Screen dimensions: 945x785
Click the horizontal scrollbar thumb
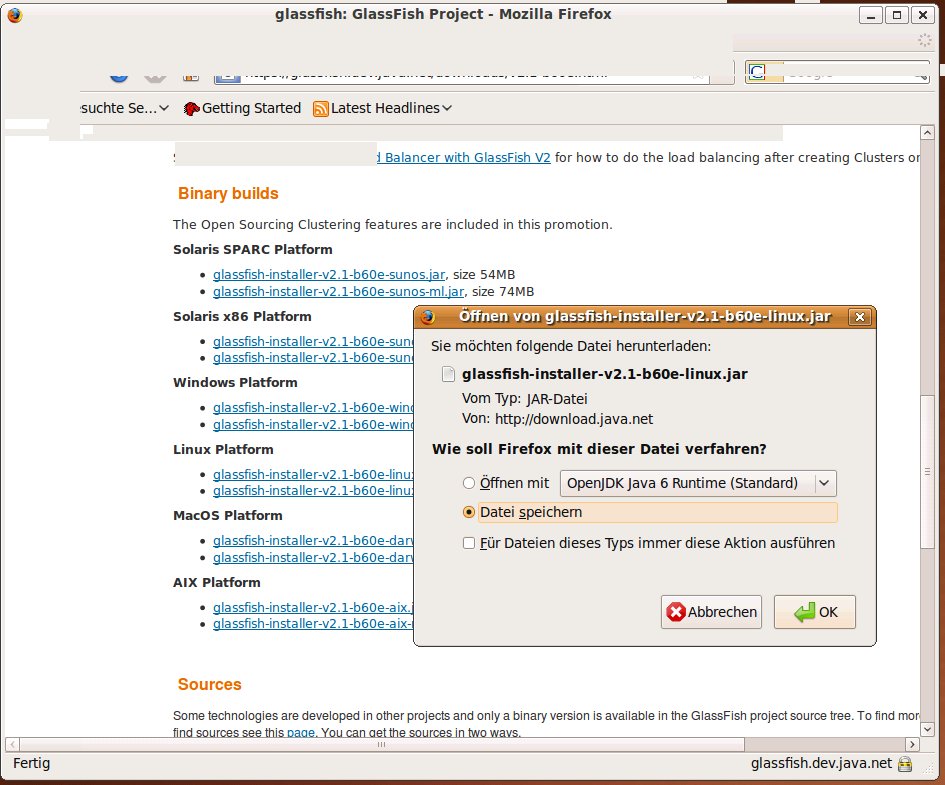[x=381, y=745]
